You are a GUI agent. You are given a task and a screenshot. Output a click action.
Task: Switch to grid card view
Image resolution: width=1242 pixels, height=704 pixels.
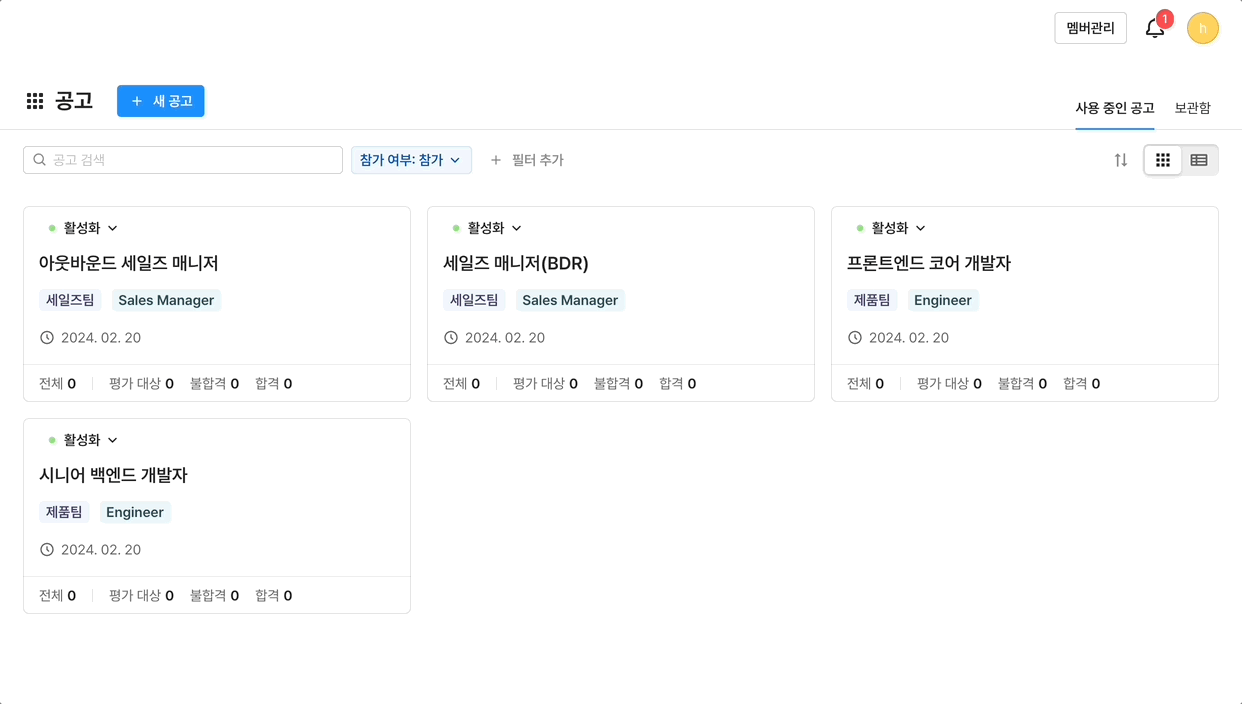[1163, 160]
